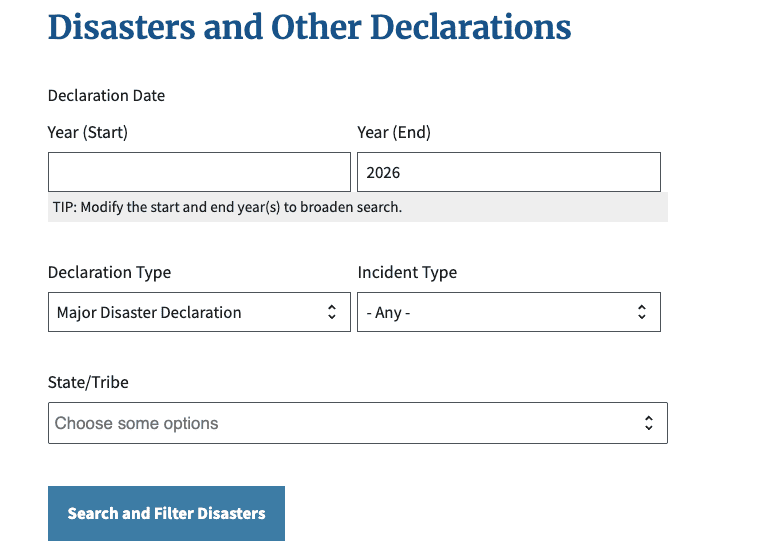
Task: Click the 'Choose some options' placeholder text
Action: pos(136,423)
